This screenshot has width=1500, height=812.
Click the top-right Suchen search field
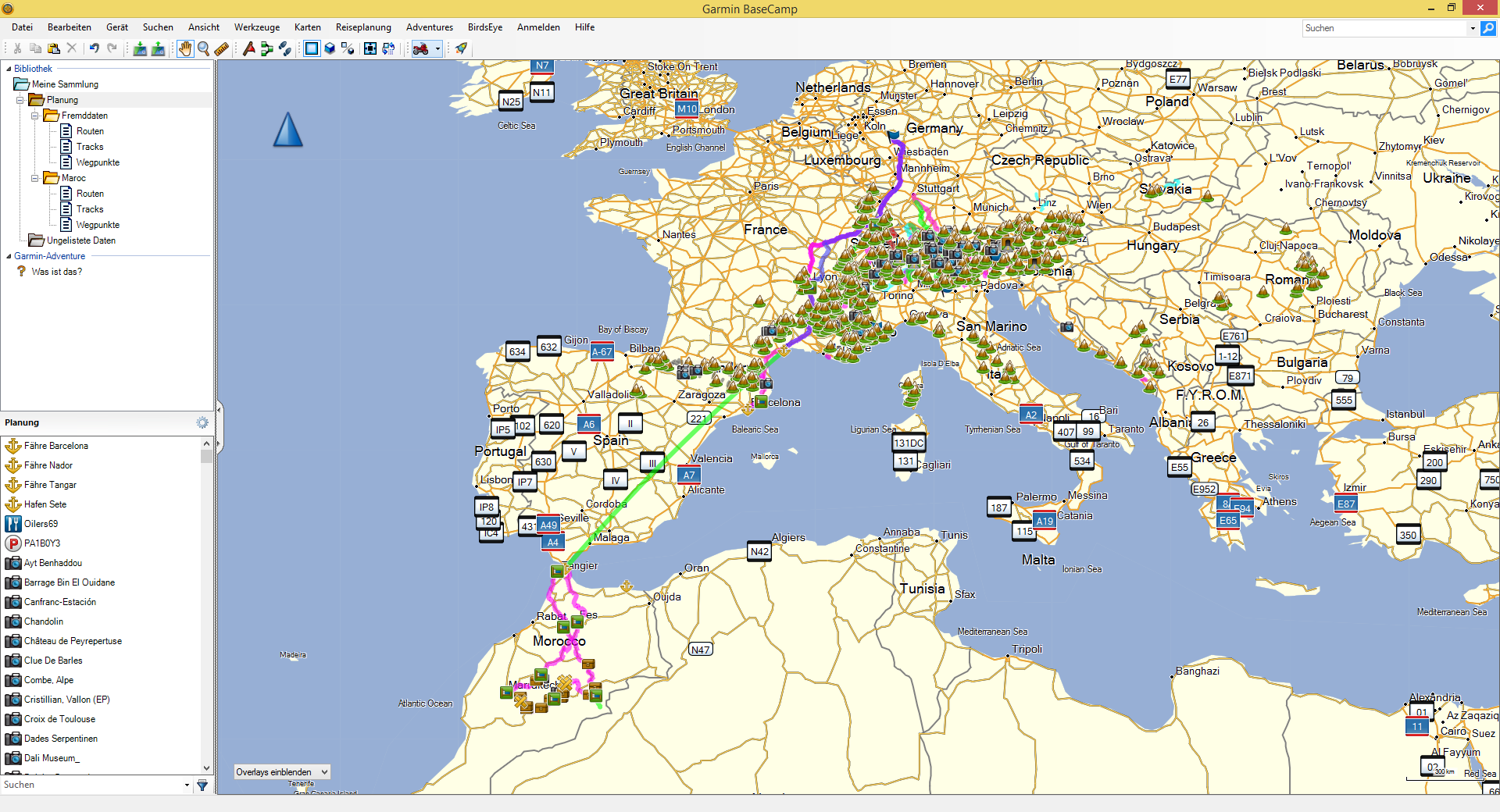1386,28
